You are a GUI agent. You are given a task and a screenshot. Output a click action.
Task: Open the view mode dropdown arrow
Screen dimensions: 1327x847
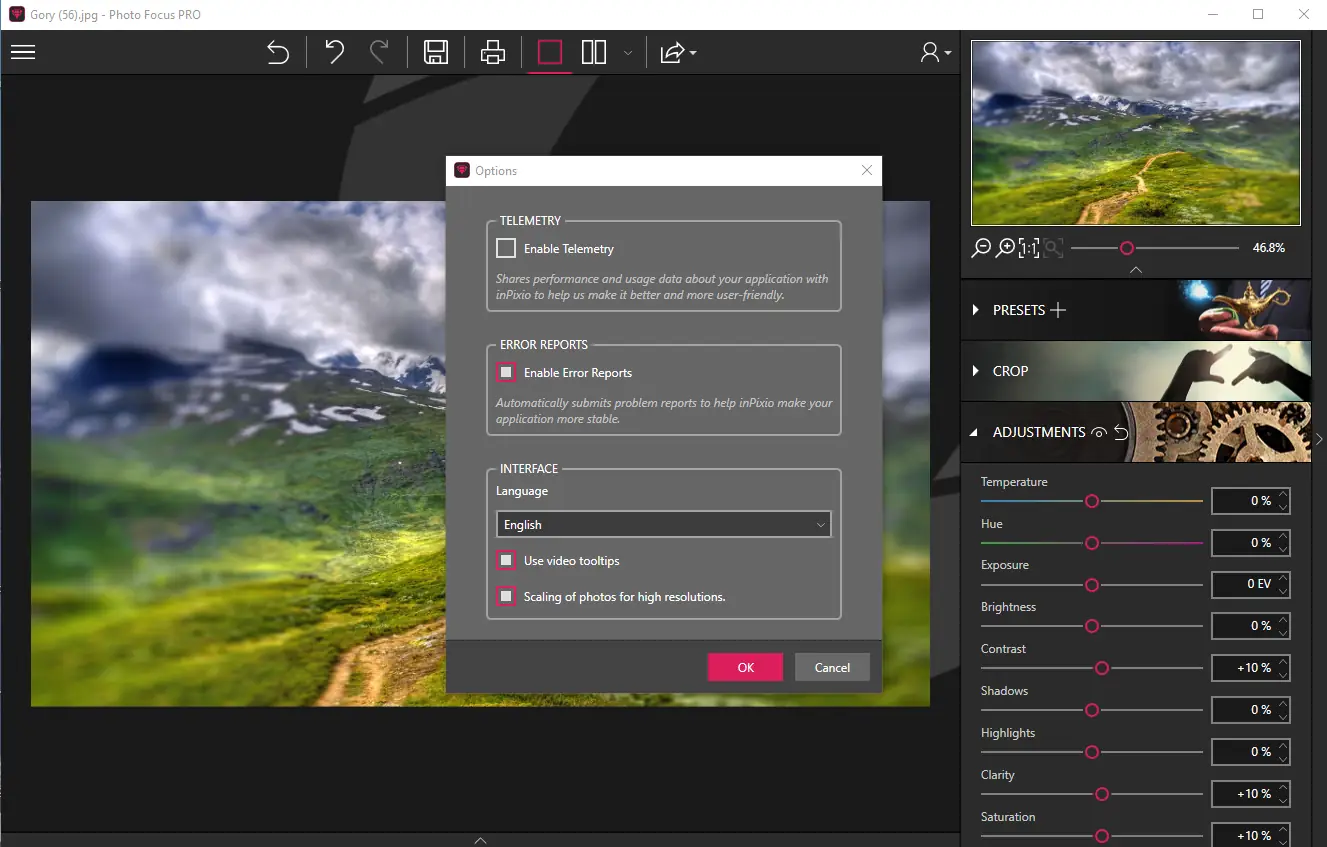point(627,53)
